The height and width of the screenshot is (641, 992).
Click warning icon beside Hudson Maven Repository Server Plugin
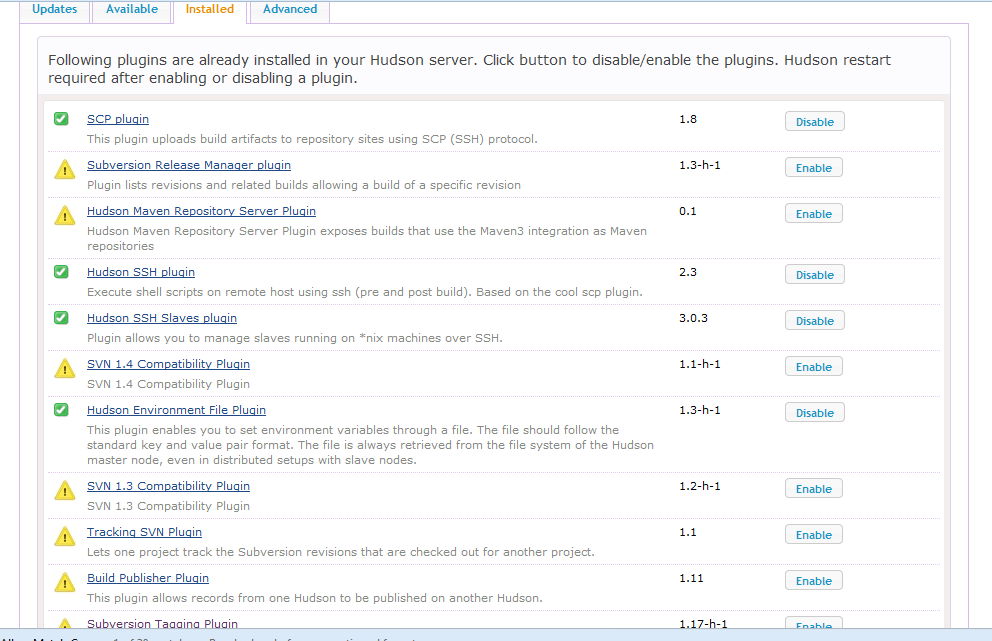65,216
